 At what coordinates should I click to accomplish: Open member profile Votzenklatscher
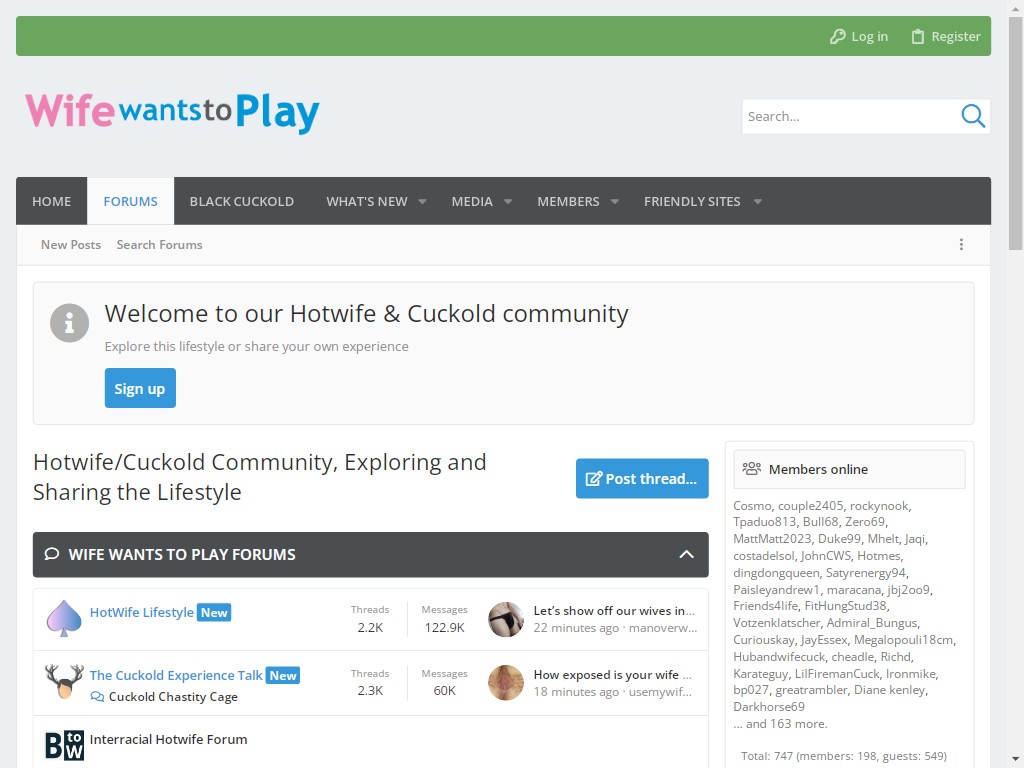776,623
